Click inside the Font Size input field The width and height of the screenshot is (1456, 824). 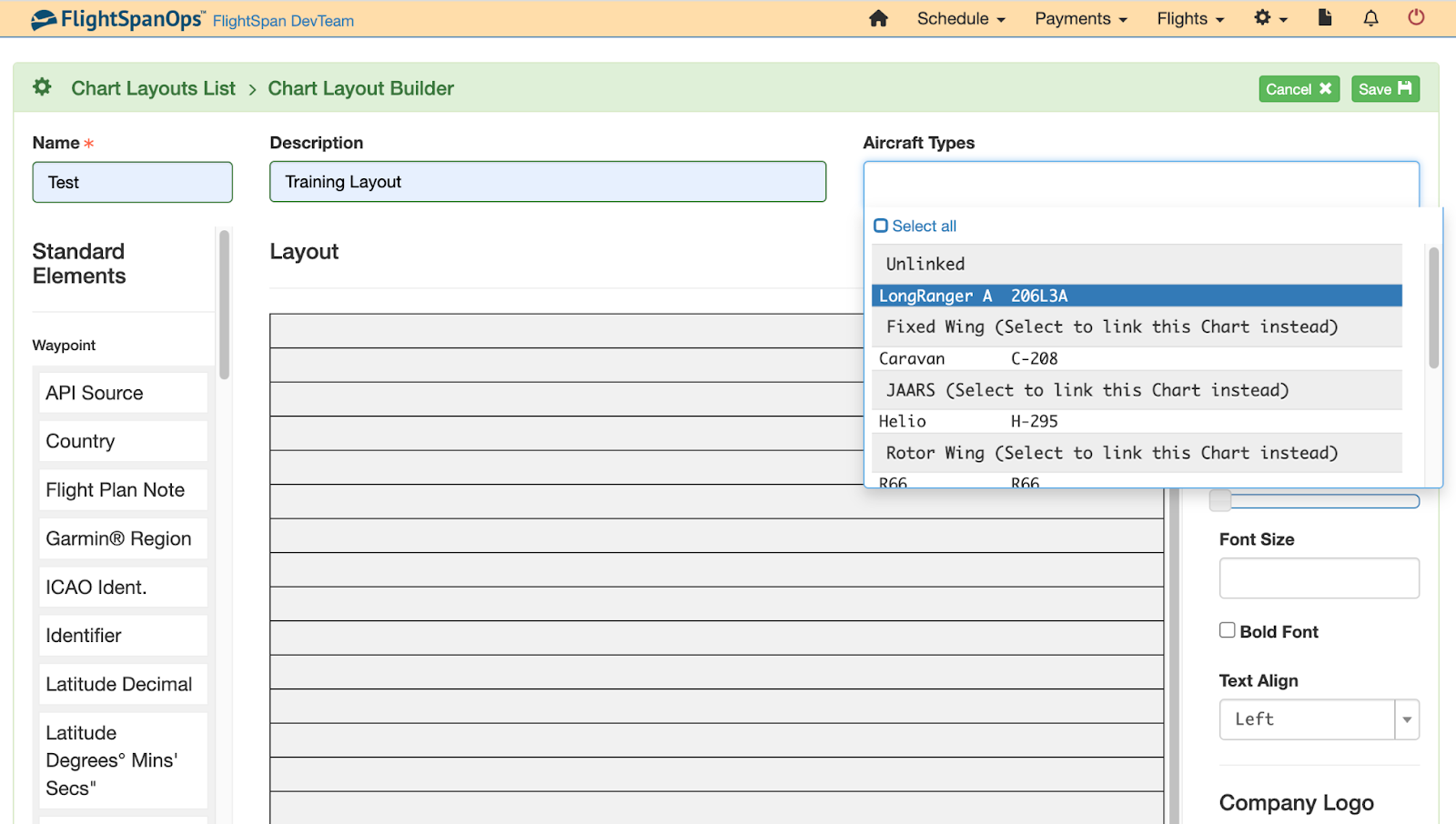click(1319, 578)
